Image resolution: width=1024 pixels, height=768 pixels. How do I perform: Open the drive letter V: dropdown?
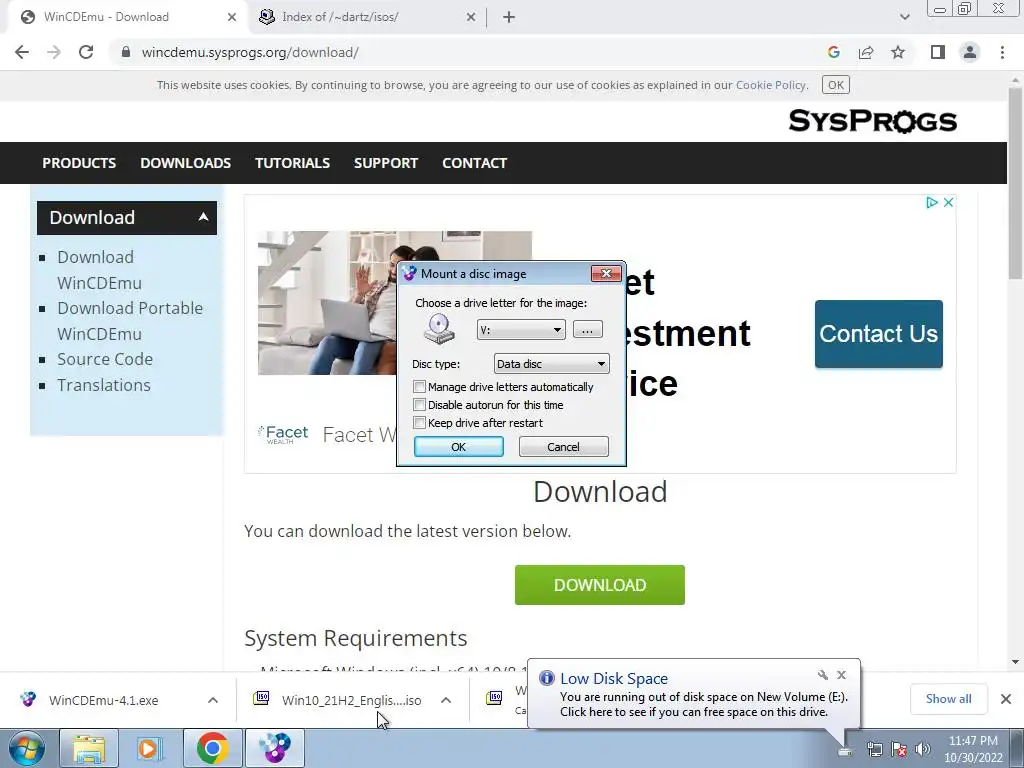click(521, 330)
